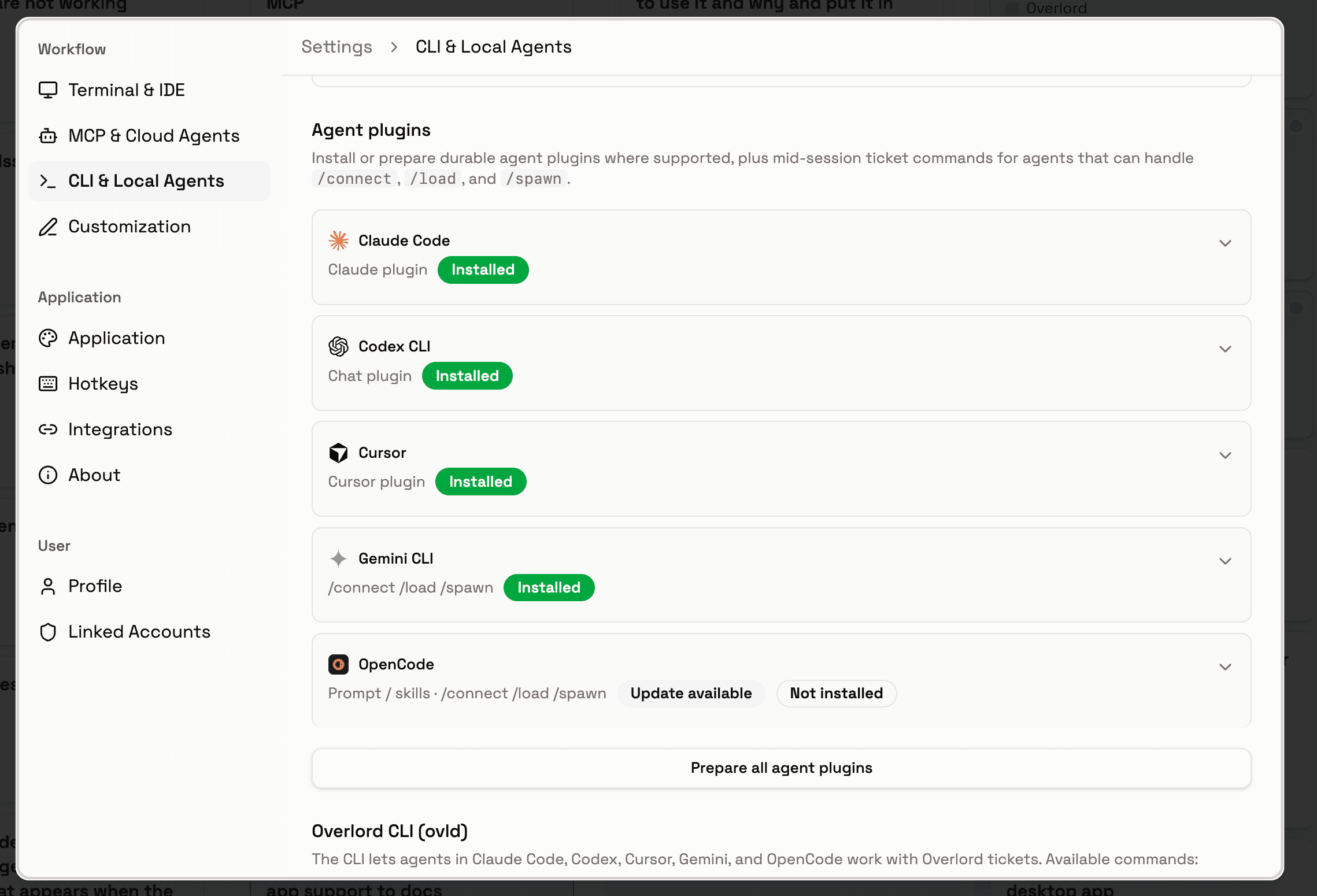The image size is (1317, 896).
Task: Click the Claude Code card title
Action: (x=404, y=240)
